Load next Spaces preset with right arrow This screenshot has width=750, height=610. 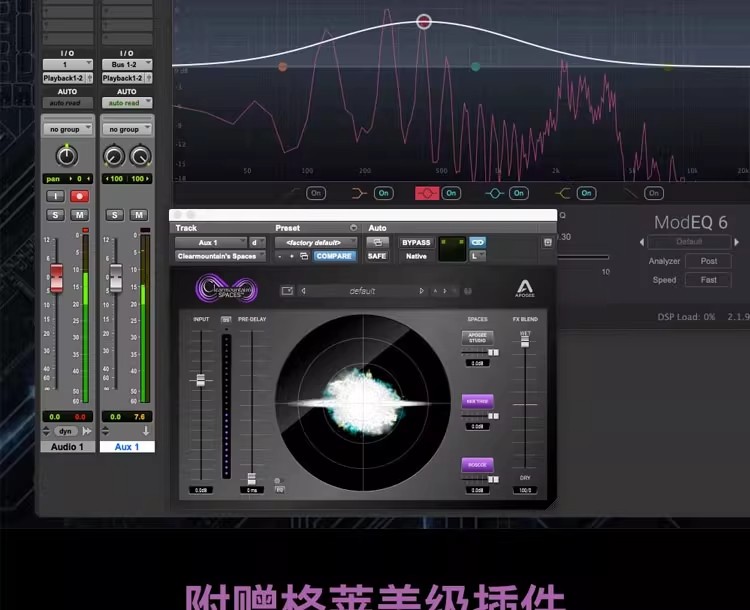tap(421, 291)
